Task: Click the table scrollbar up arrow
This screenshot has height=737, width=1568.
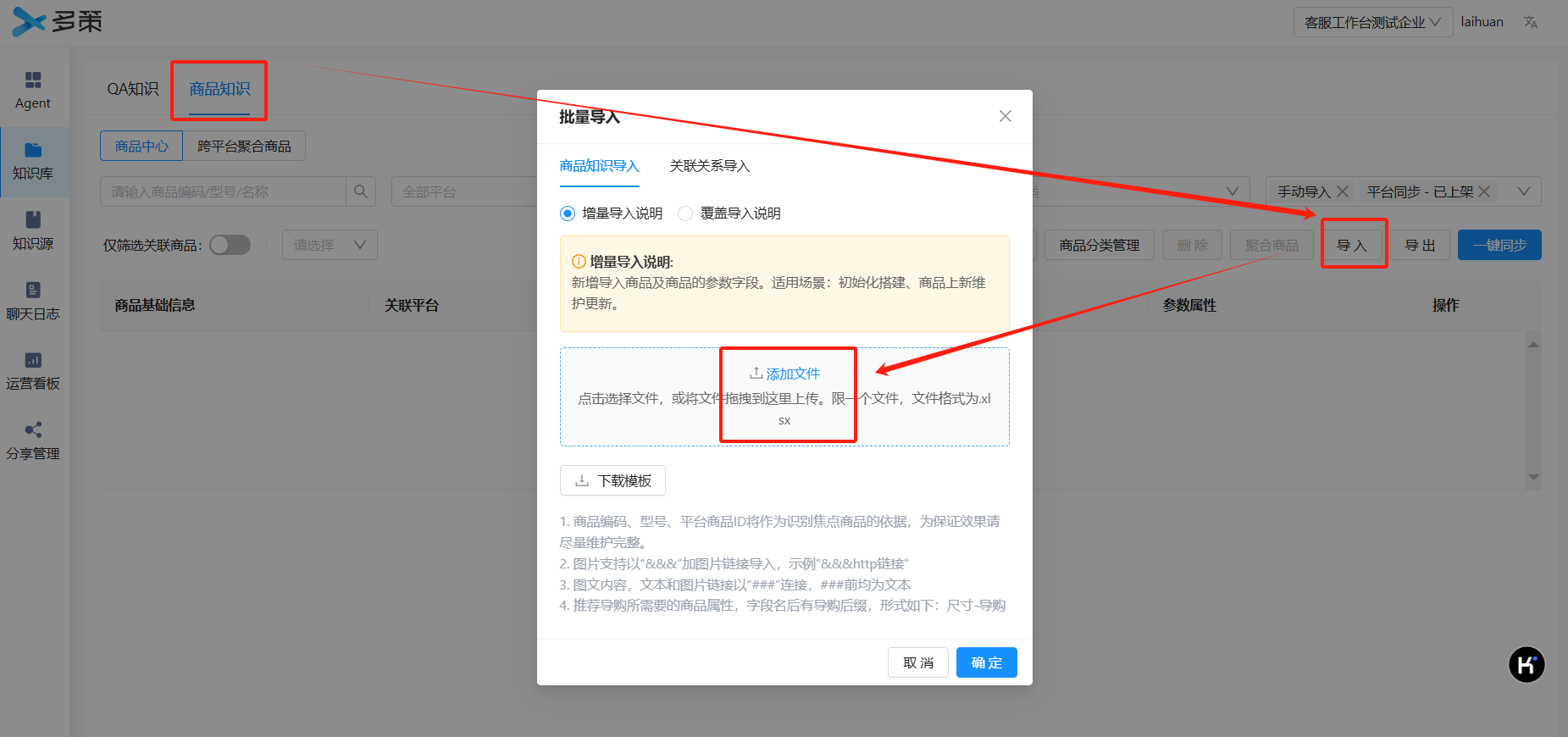Action: (1533, 345)
